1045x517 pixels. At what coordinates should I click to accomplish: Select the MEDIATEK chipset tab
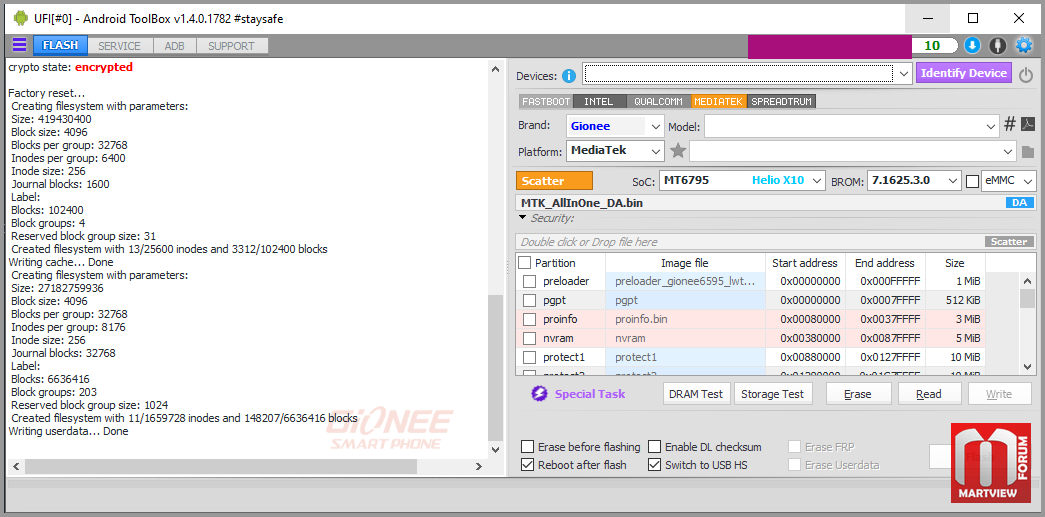coord(718,101)
